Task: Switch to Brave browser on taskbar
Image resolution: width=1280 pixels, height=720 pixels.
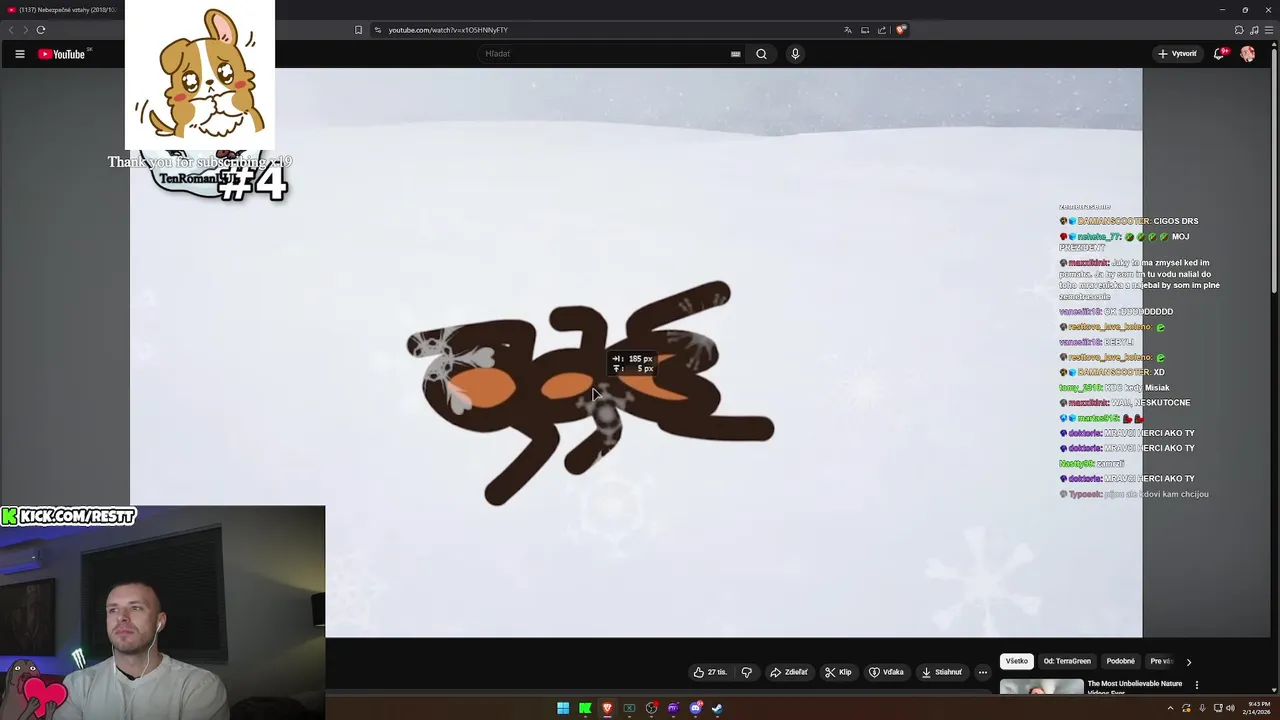Action: click(x=607, y=708)
